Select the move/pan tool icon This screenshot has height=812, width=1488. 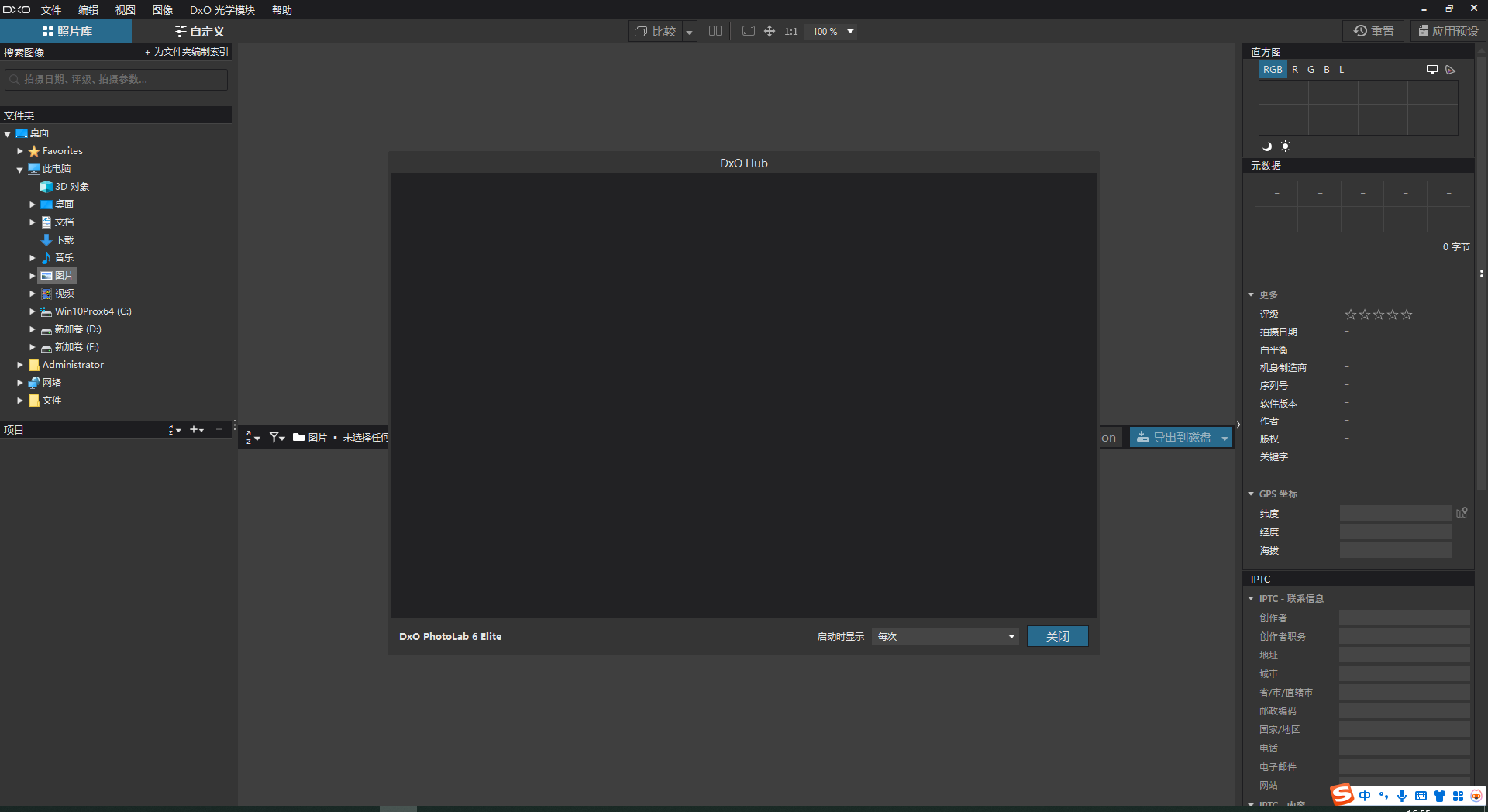[x=770, y=31]
